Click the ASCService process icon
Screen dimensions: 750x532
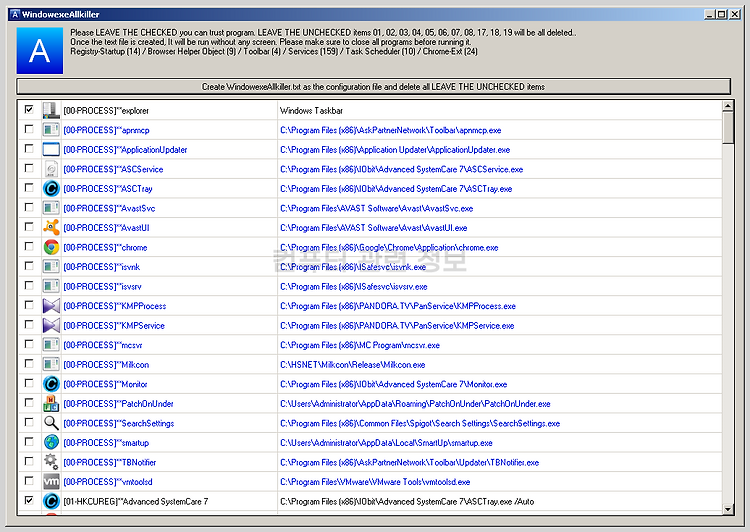(51, 169)
